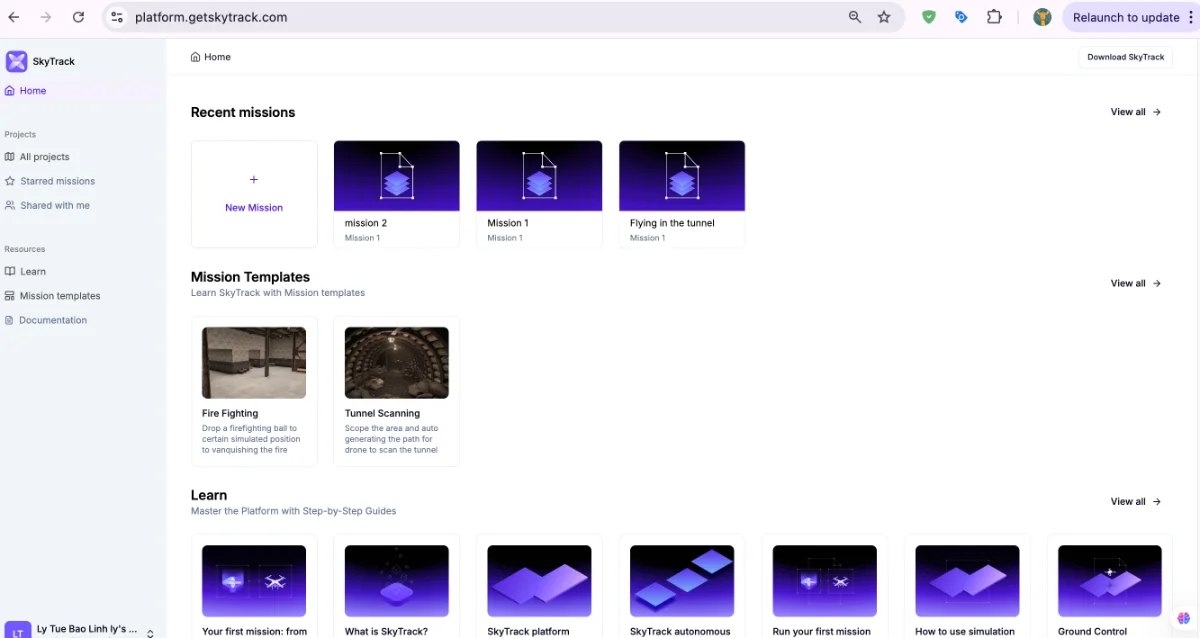Click Relaunch to update button
The width and height of the screenshot is (1200, 638).
point(1126,17)
